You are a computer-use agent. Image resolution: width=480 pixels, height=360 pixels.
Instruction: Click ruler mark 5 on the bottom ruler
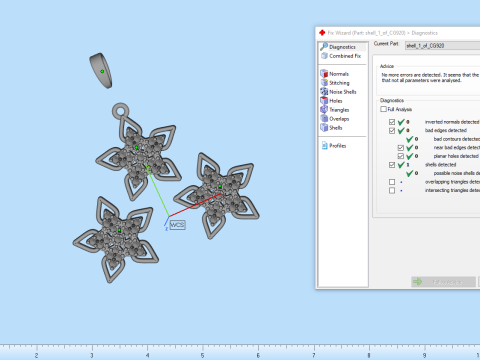click(202, 355)
